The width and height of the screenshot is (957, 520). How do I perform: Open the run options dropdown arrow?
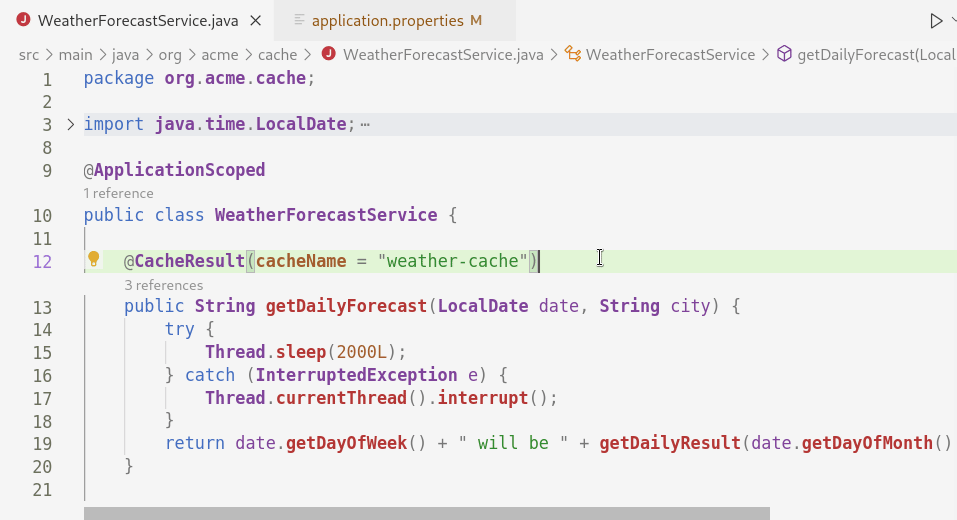pos(953,20)
